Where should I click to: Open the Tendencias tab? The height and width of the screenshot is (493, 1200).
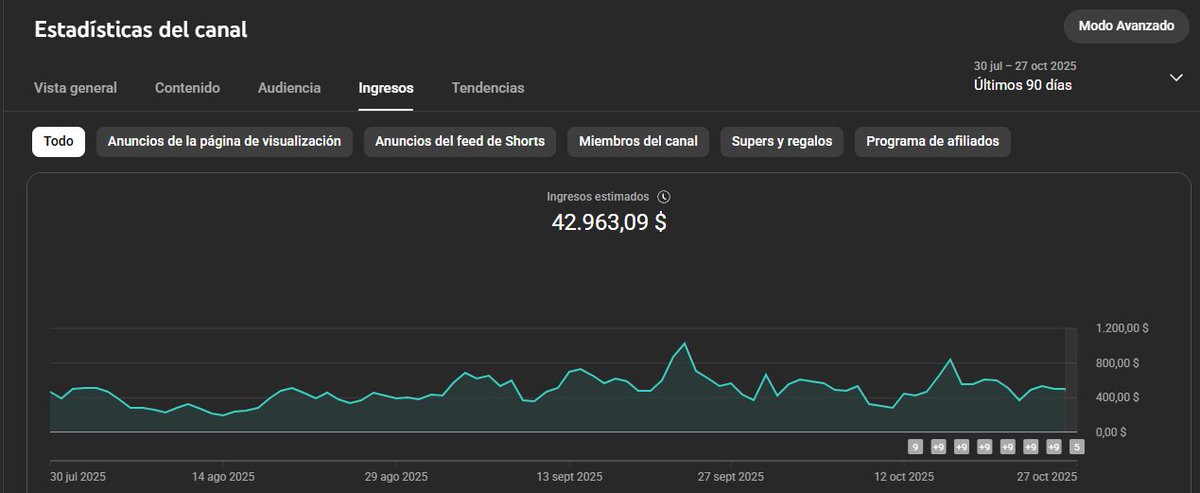click(488, 88)
